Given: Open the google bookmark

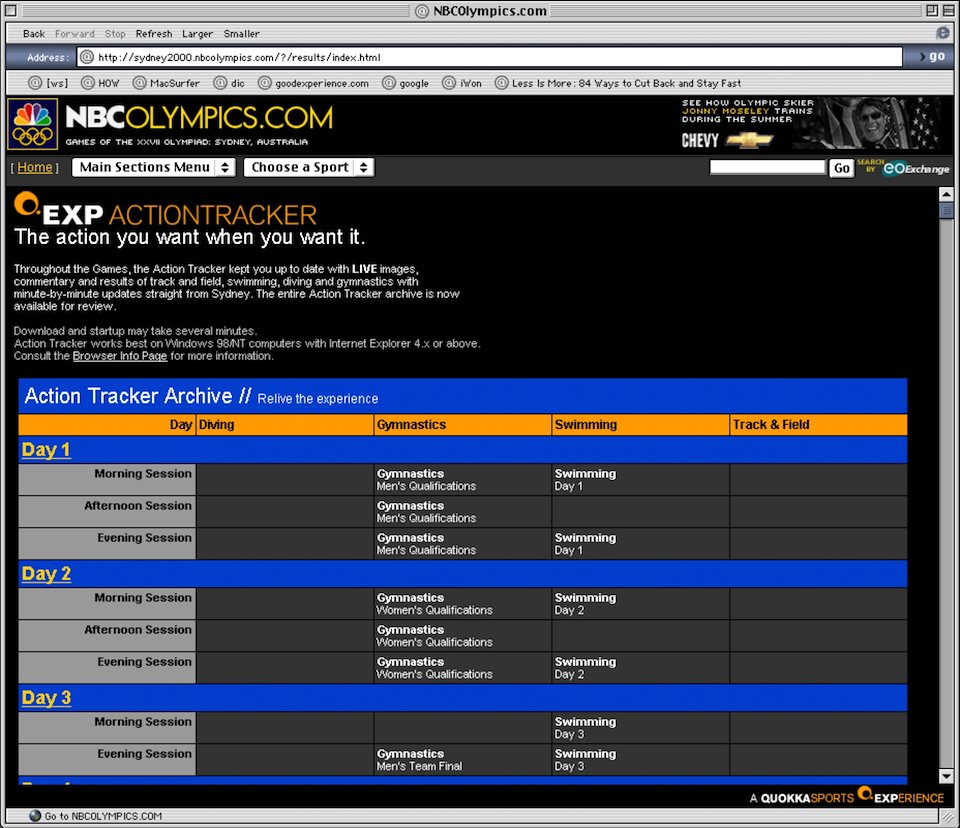Looking at the screenshot, I should pos(405,83).
